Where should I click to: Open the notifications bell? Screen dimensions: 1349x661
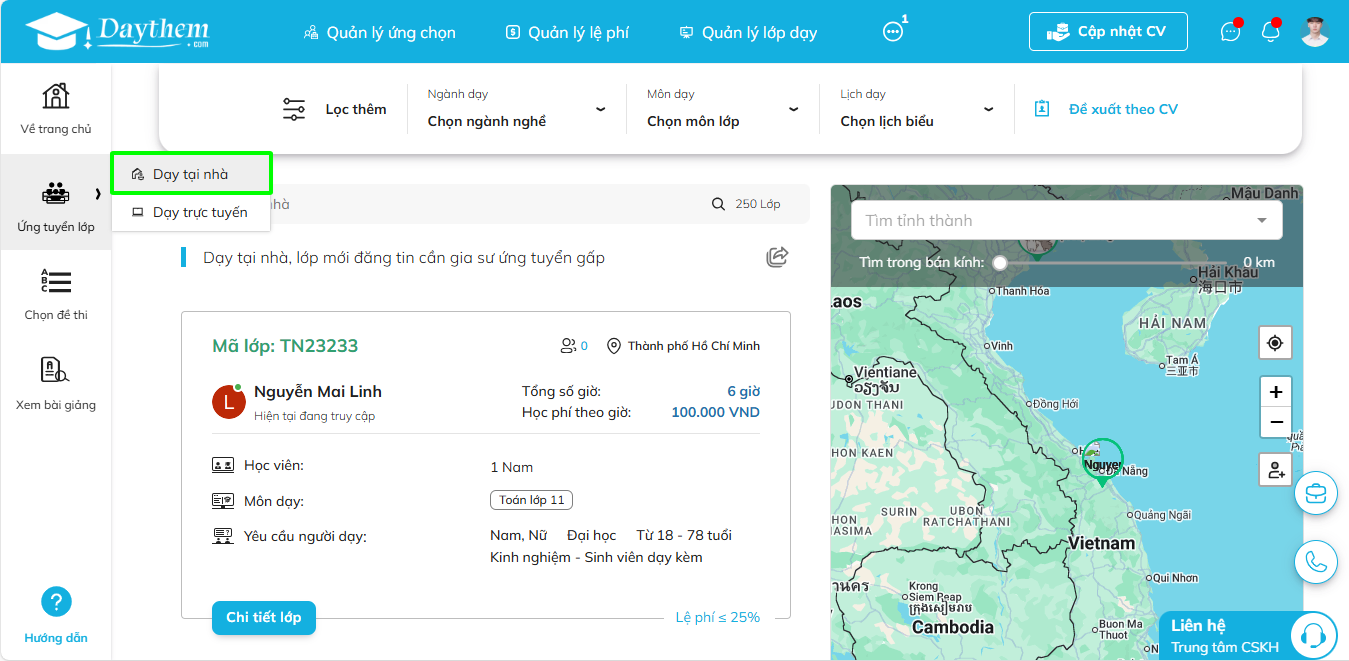click(1271, 32)
